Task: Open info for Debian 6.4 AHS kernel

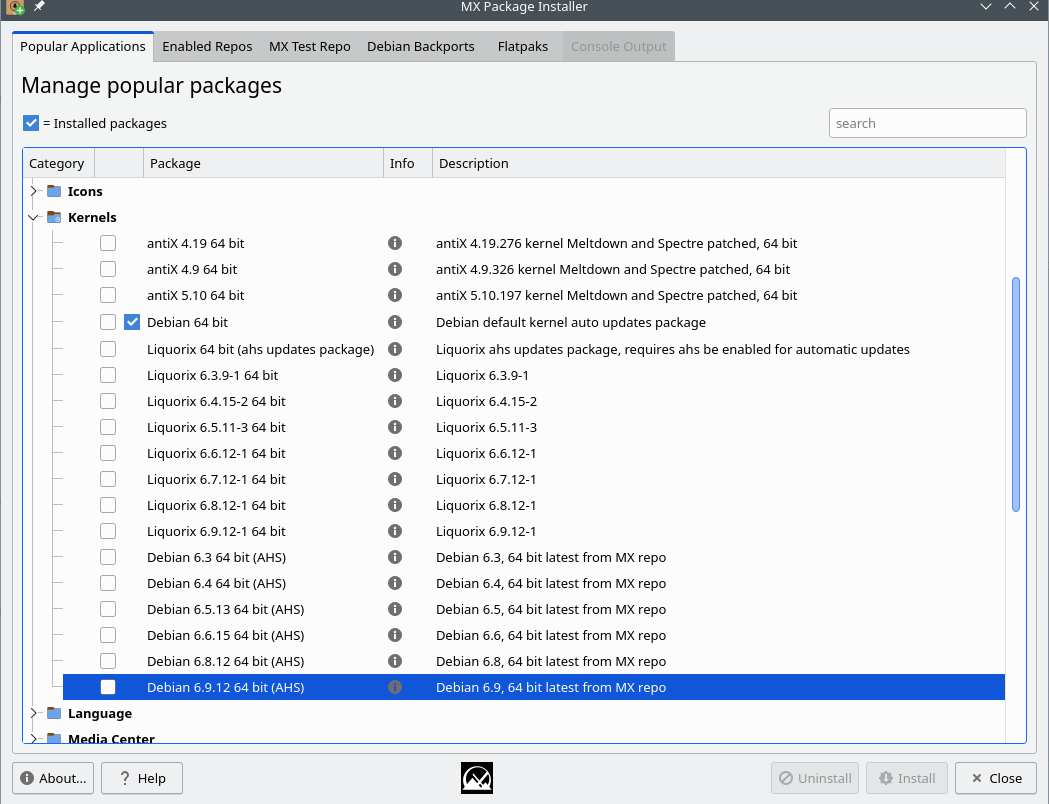Action: point(395,583)
